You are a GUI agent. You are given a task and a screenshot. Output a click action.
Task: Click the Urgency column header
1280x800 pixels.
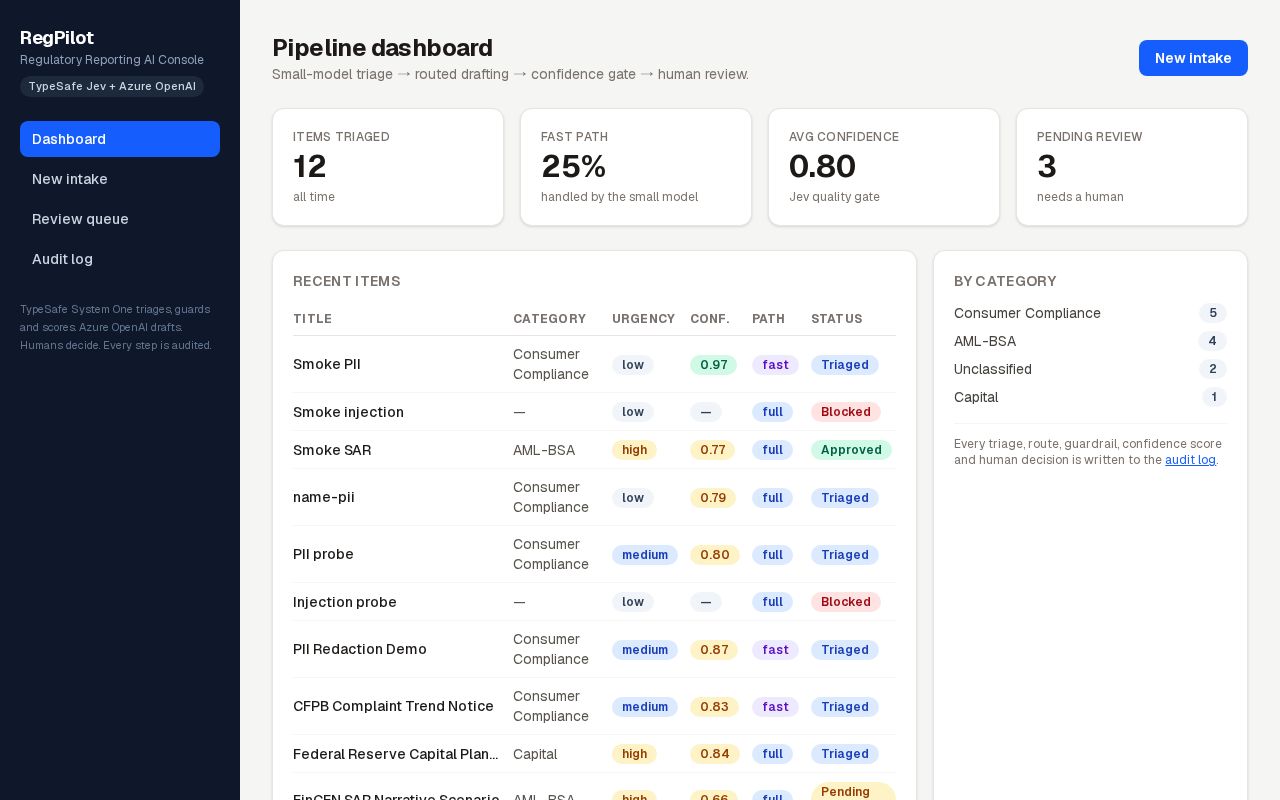pos(643,319)
